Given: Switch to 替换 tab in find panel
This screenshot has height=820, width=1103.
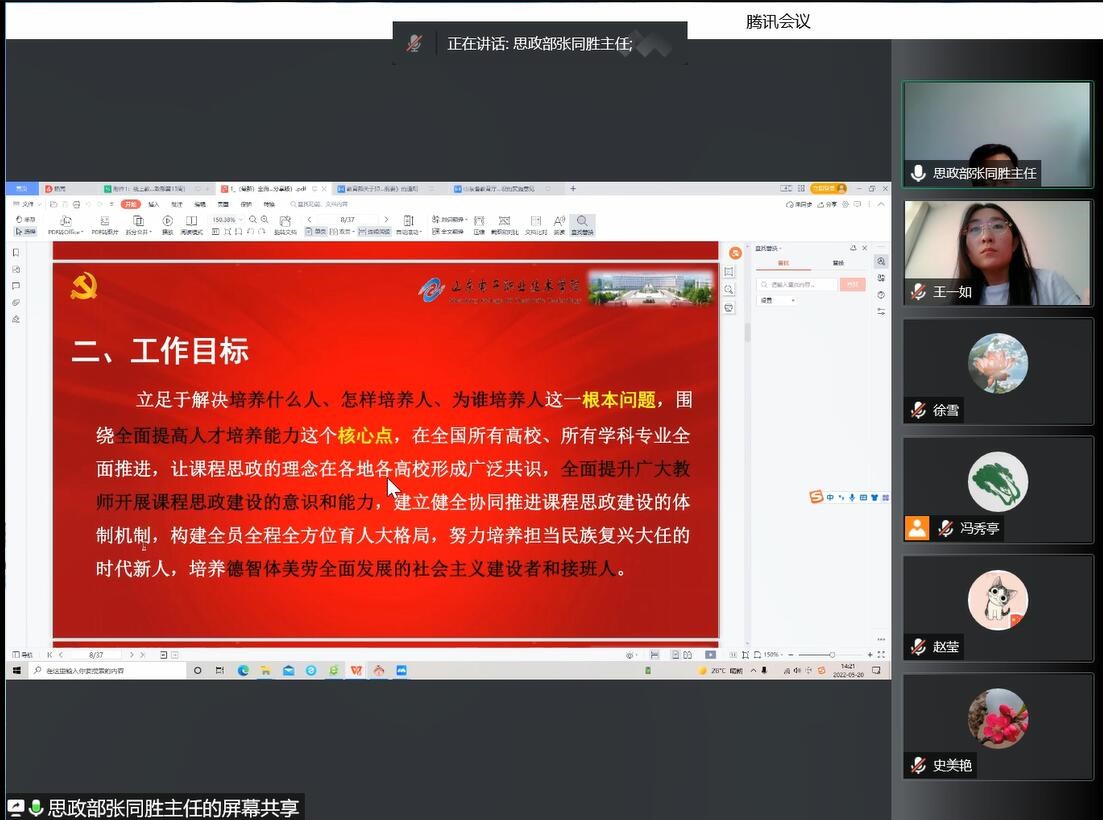Looking at the screenshot, I should 837,263.
